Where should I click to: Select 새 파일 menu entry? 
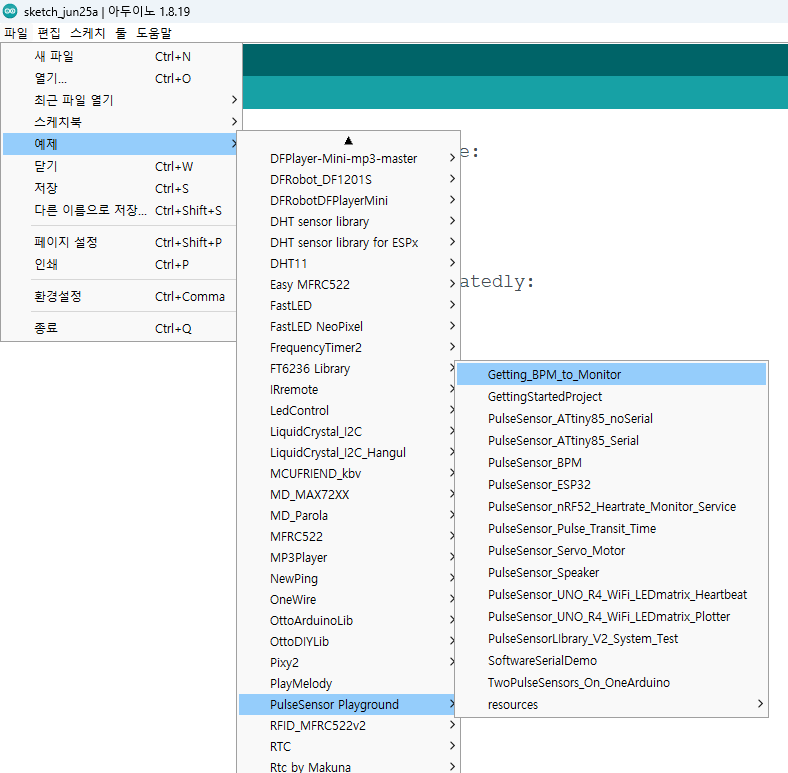click(x=120, y=56)
